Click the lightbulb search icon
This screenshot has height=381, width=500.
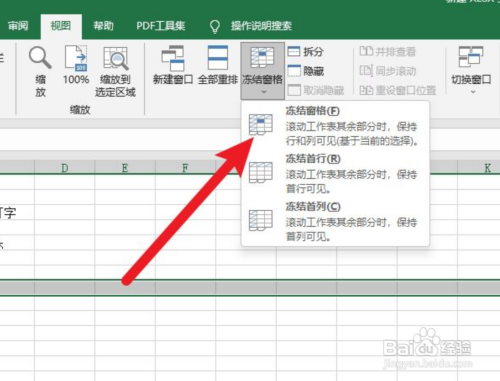pyautogui.click(x=215, y=26)
